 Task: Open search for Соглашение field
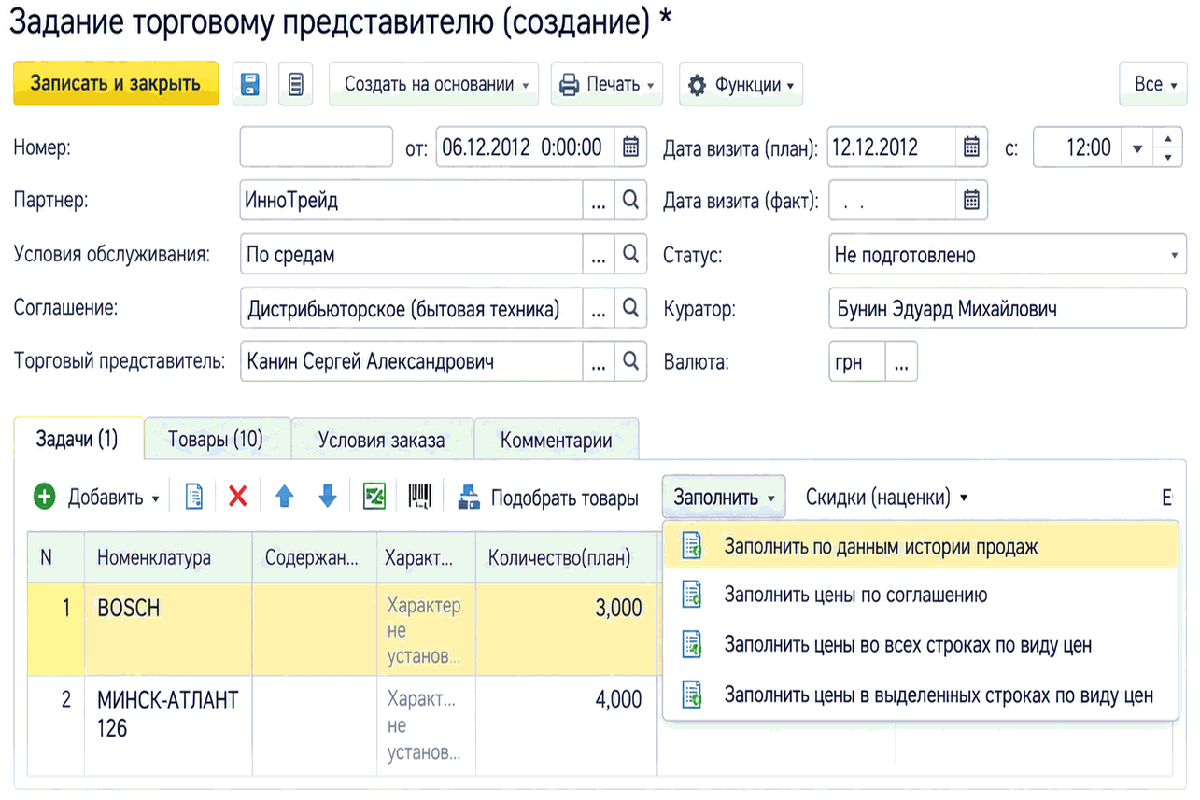point(631,308)
